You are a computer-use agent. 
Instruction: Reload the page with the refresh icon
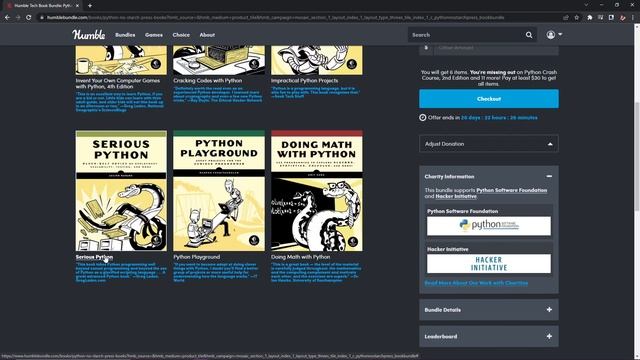[x=29, y=18]
